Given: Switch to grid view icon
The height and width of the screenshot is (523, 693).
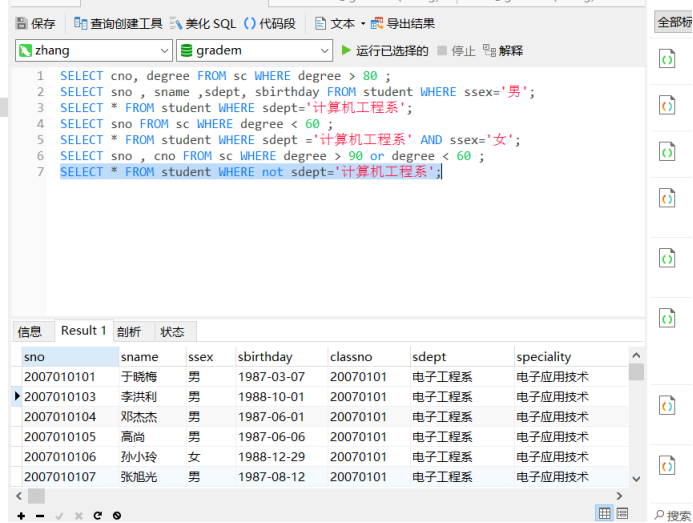Looking at the screenshot, I should [605, 513].
